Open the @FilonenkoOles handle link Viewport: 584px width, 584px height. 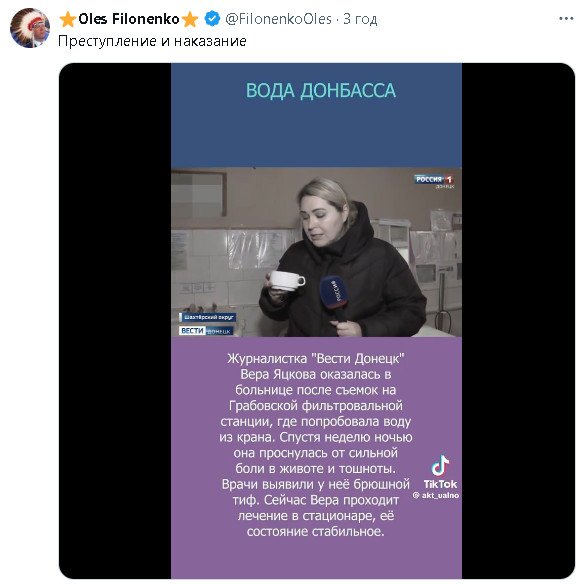click(x=279, y=19)
